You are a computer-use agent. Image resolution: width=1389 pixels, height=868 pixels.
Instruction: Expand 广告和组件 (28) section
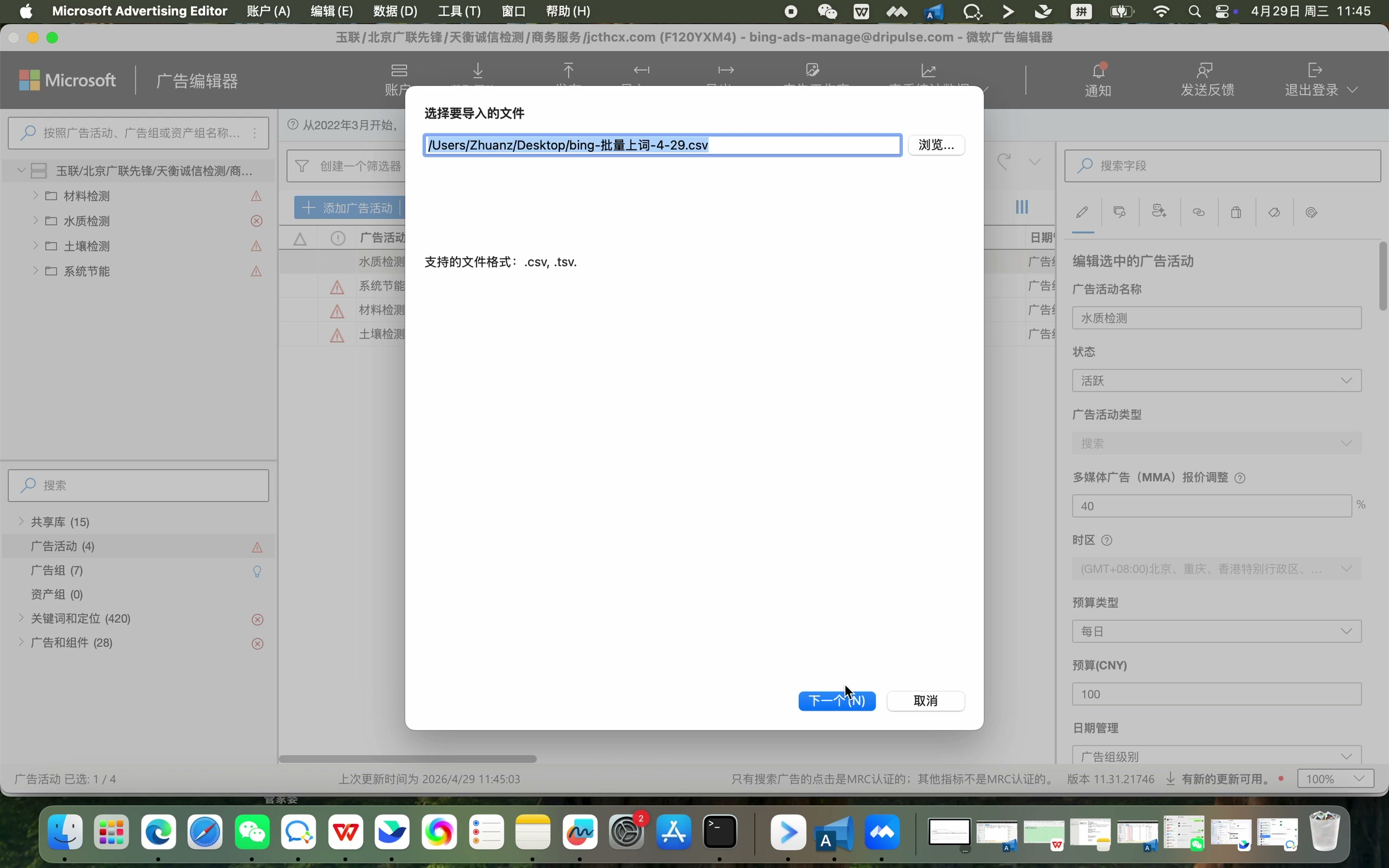(x=21, y=642)
